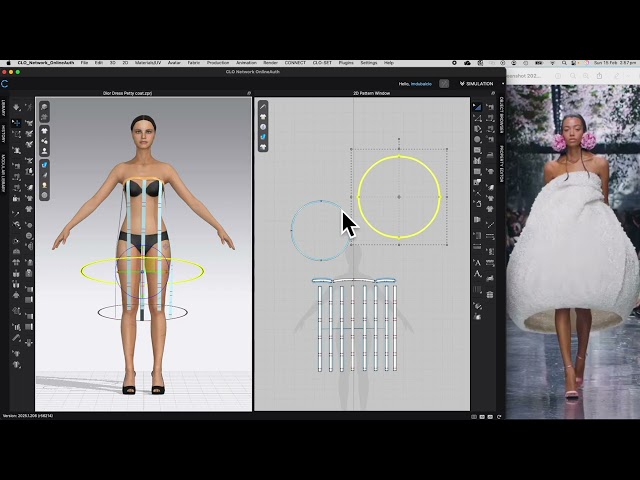Image resolution: width=640 pixels, height=480 pixels.
Task: Open the Plugins menu
Action: 346,63
